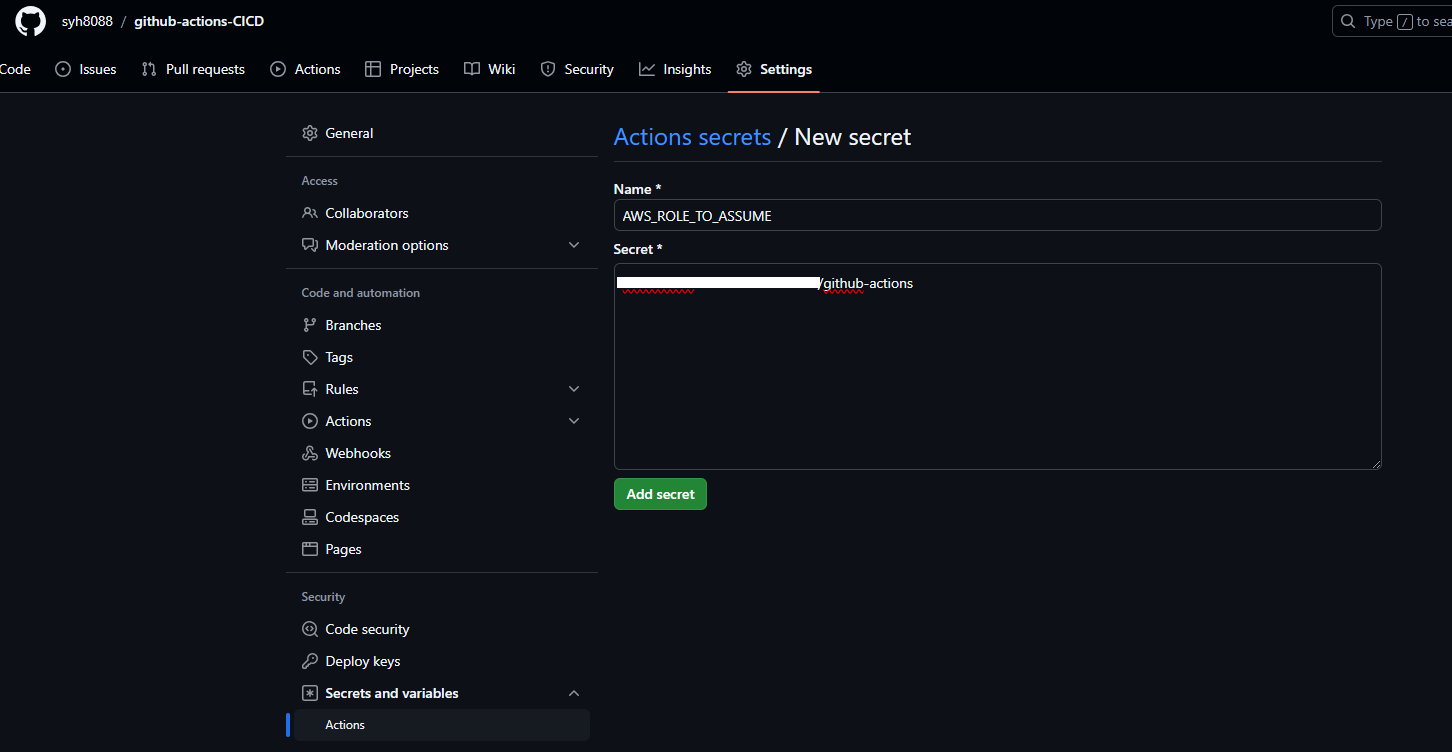Click the Wiki book icon

472,69
